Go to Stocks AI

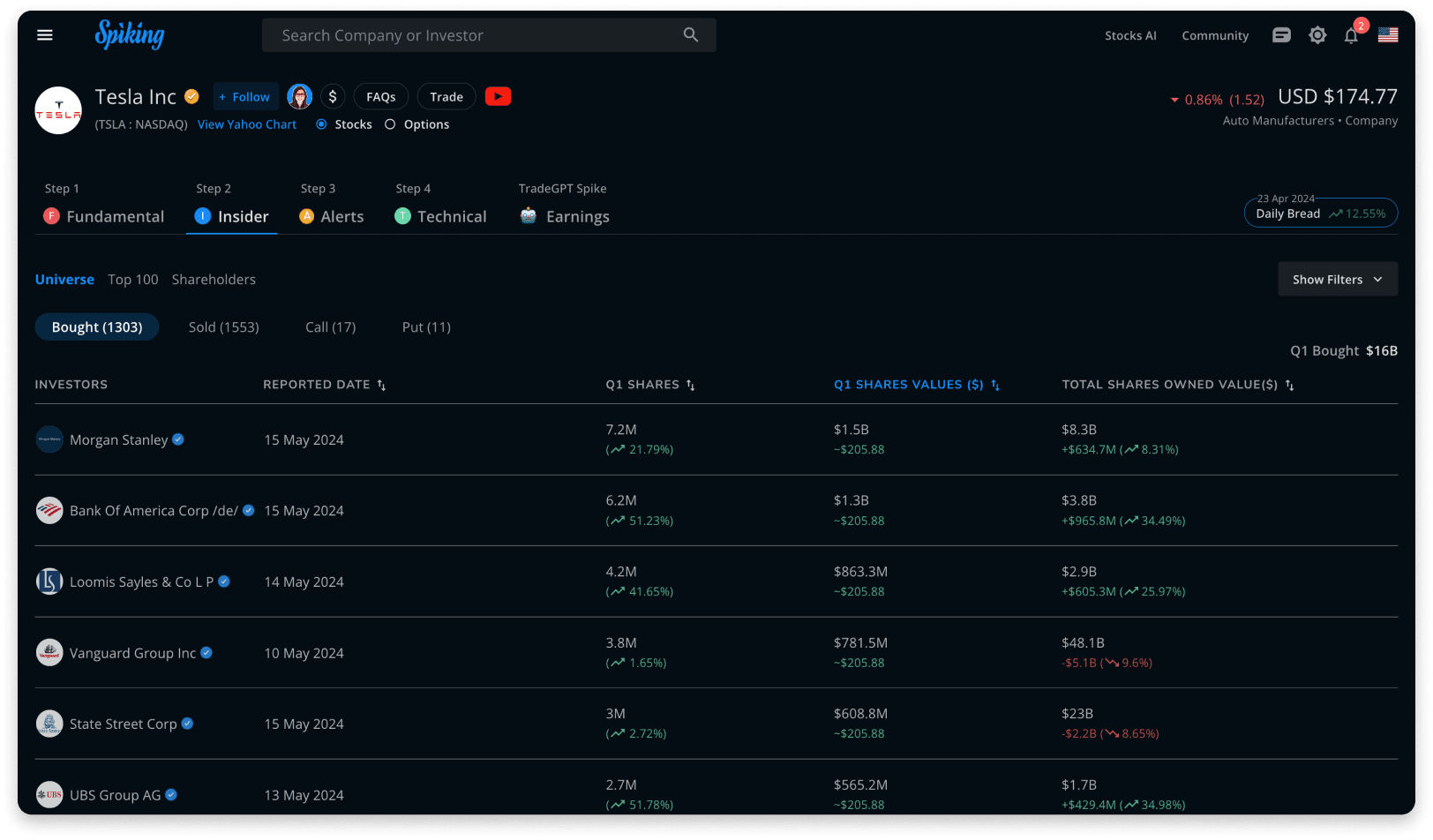(1130, 35)
